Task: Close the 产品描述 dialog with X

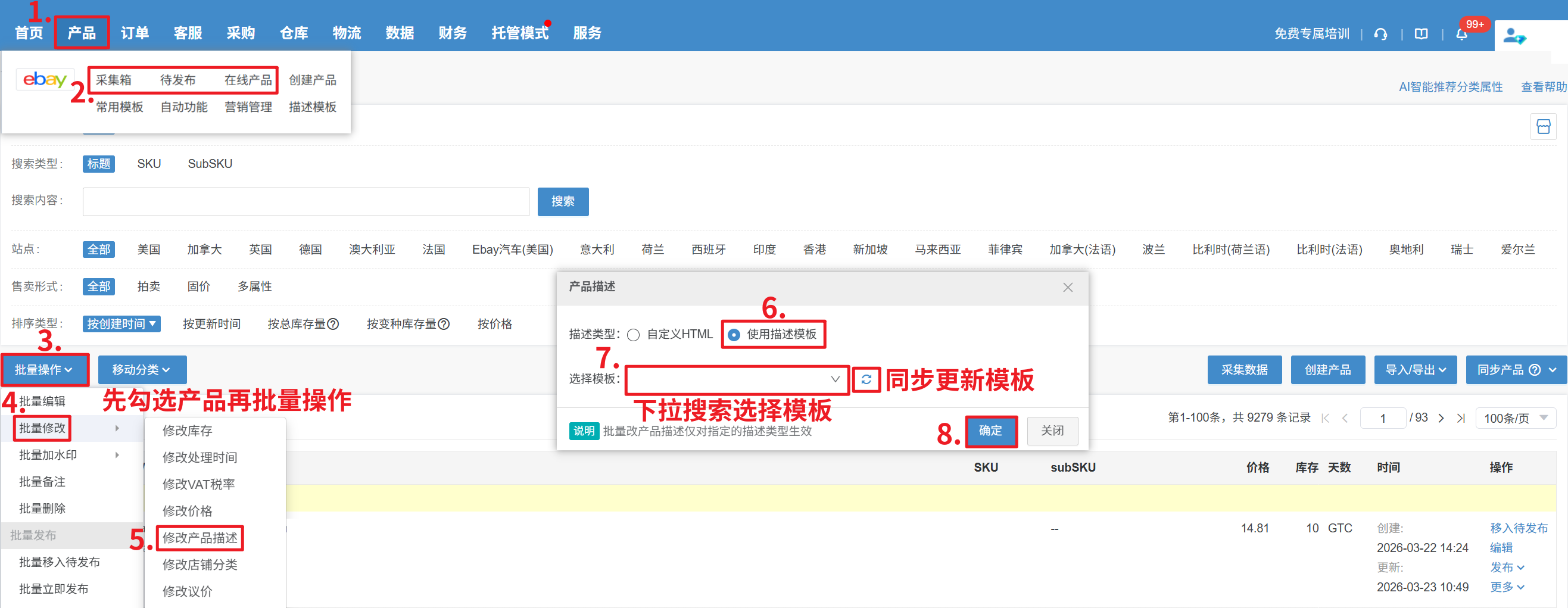Action: pyautogui.click(x=1068, y=287)
